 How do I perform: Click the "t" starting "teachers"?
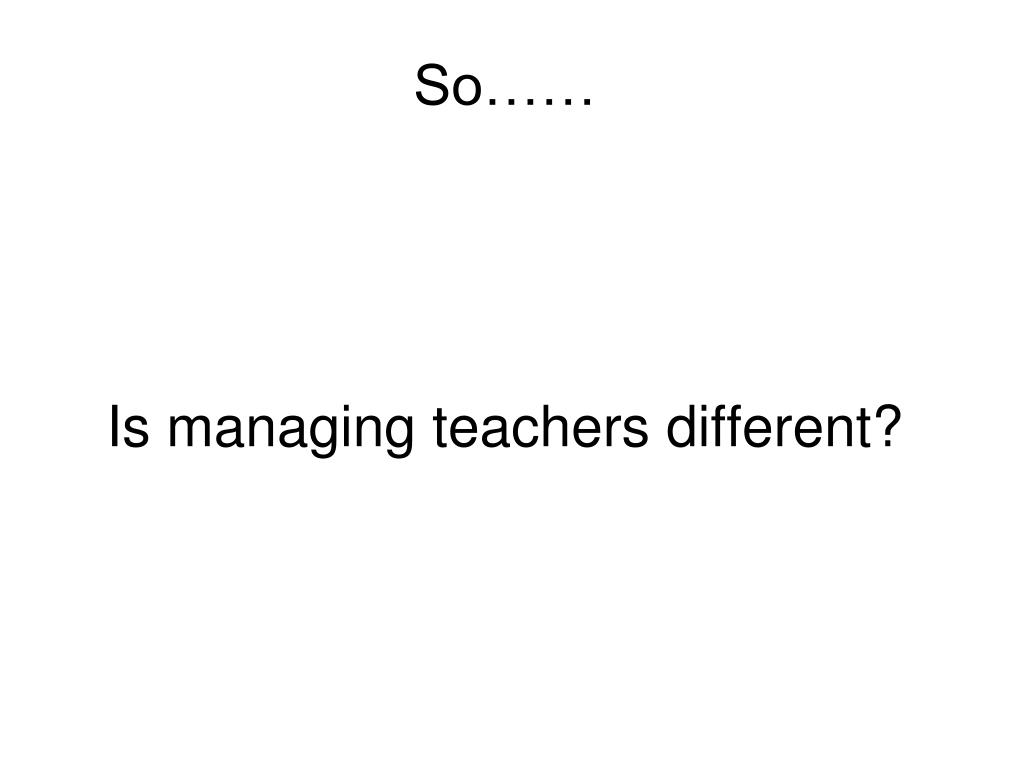[440, 428]
